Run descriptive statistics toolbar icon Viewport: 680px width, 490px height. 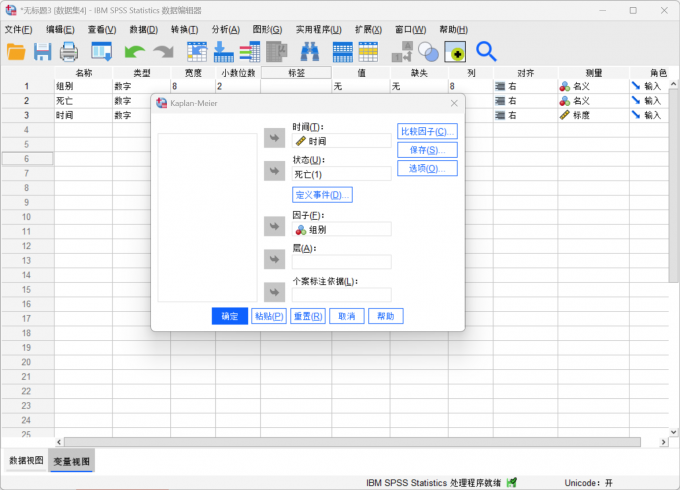[x=277, y=52]
